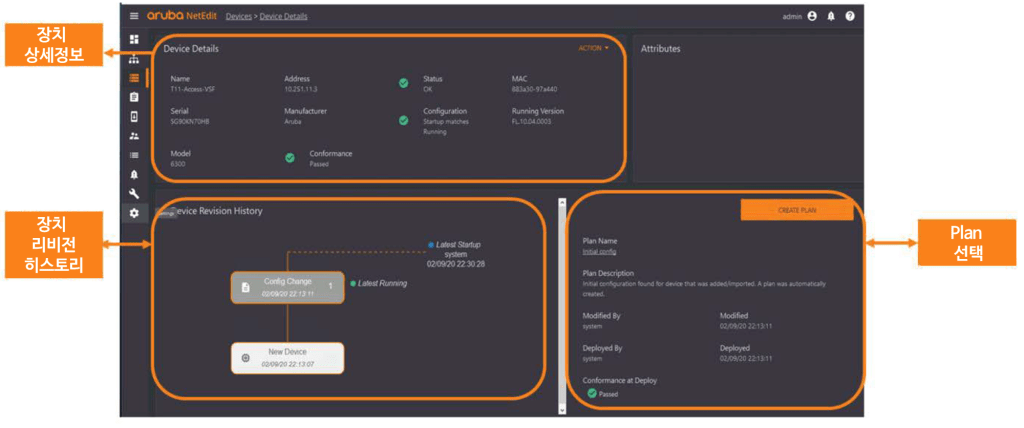Select the New Device revision node

[287, 358]
